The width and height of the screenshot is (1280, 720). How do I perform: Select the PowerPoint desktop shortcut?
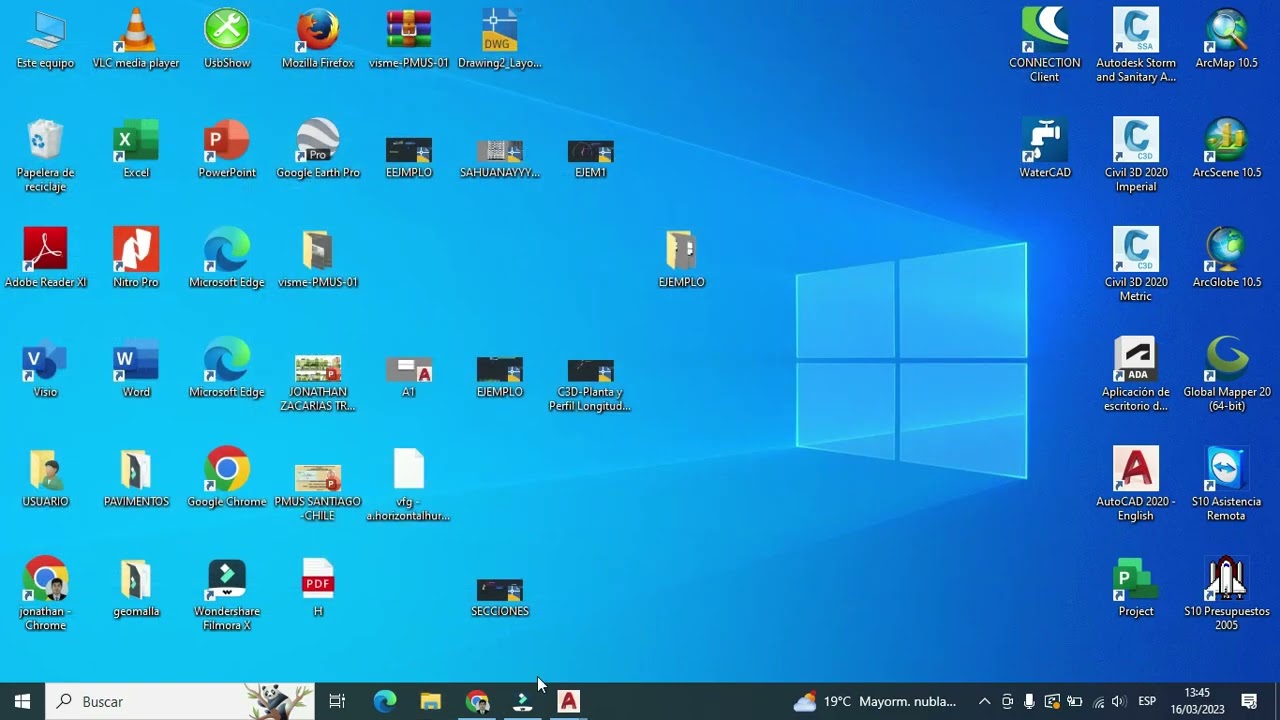227,148
